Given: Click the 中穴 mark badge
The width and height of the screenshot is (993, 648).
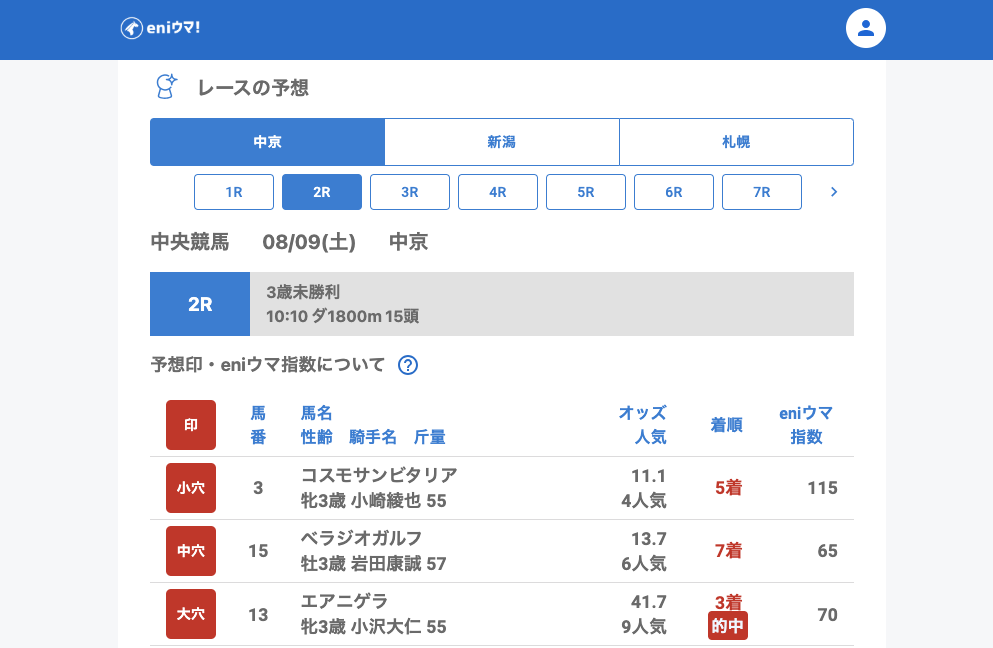Looking at the screenshot, I should coord(191,551).
